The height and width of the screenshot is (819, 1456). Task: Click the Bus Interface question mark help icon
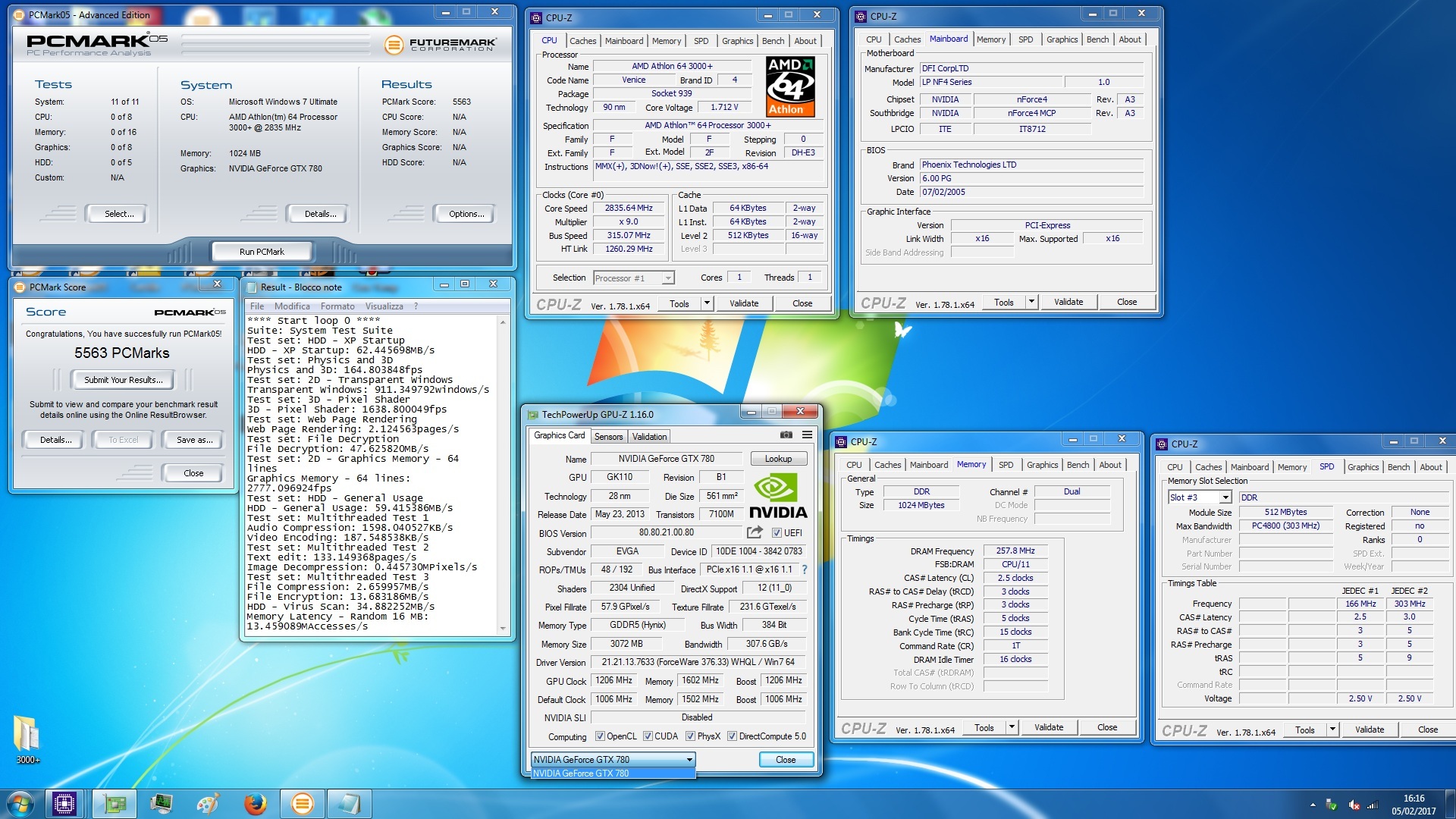(805, 570)
